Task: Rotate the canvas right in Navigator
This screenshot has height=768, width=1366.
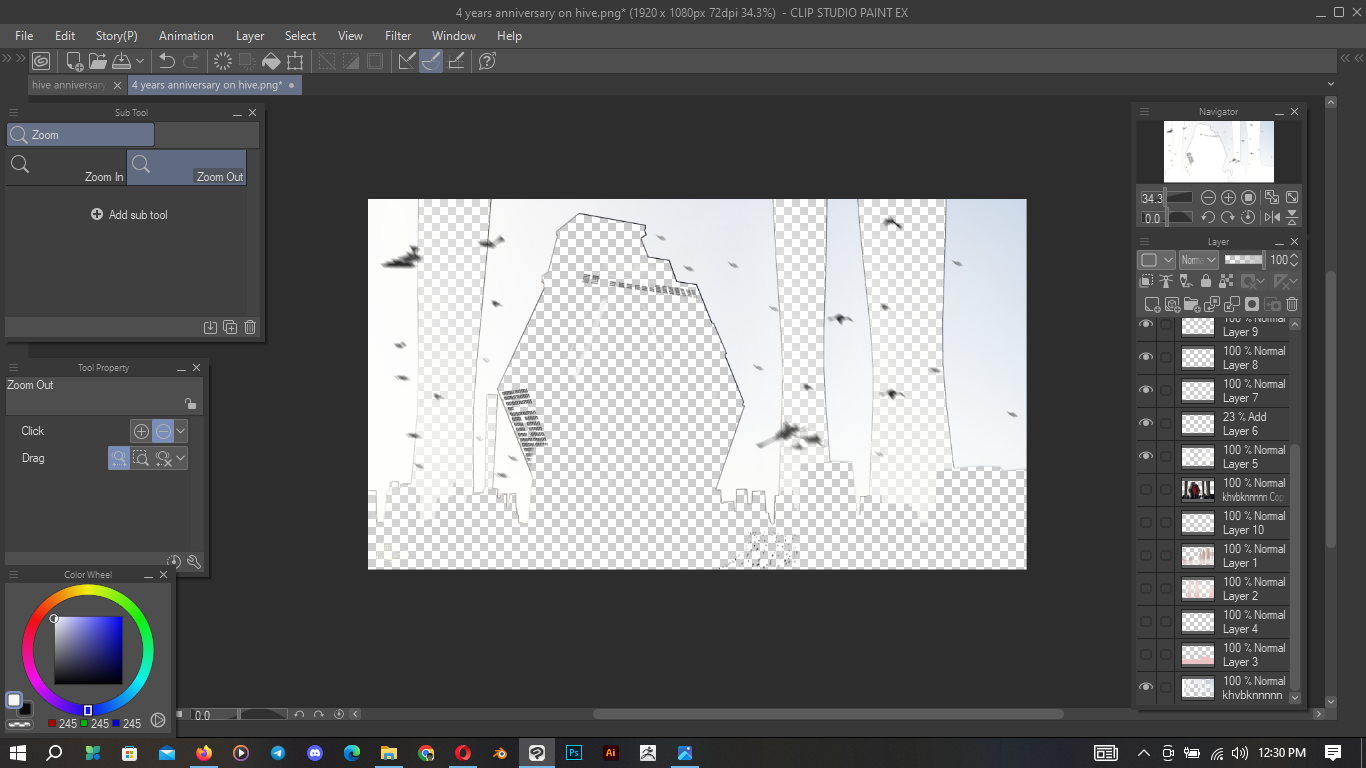Action: [1228, 217]
